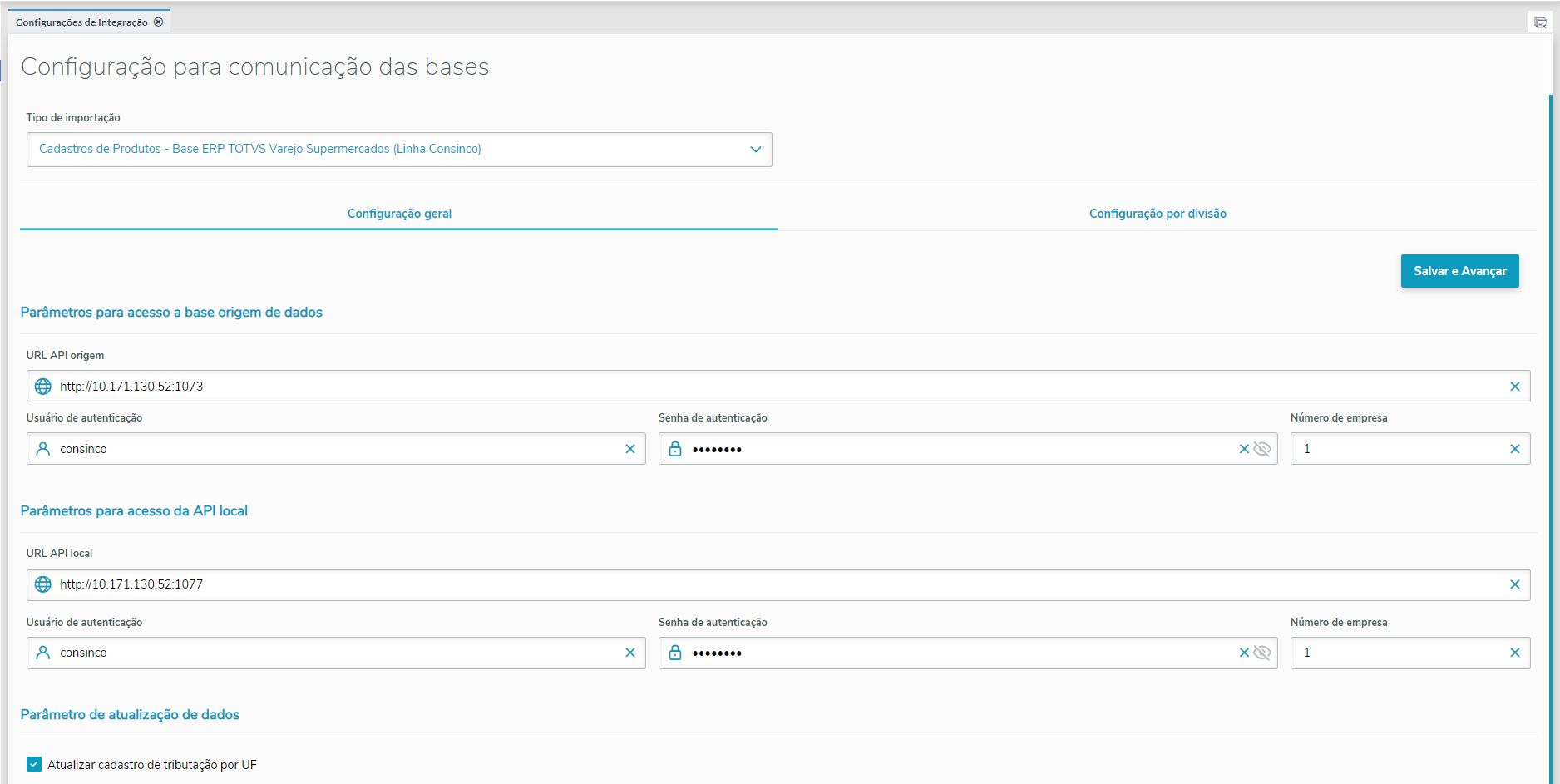1560x784 pixels.
Task: Close the Configurações de Integração tab
Action: pyautogui.click(x=158, y=22)
